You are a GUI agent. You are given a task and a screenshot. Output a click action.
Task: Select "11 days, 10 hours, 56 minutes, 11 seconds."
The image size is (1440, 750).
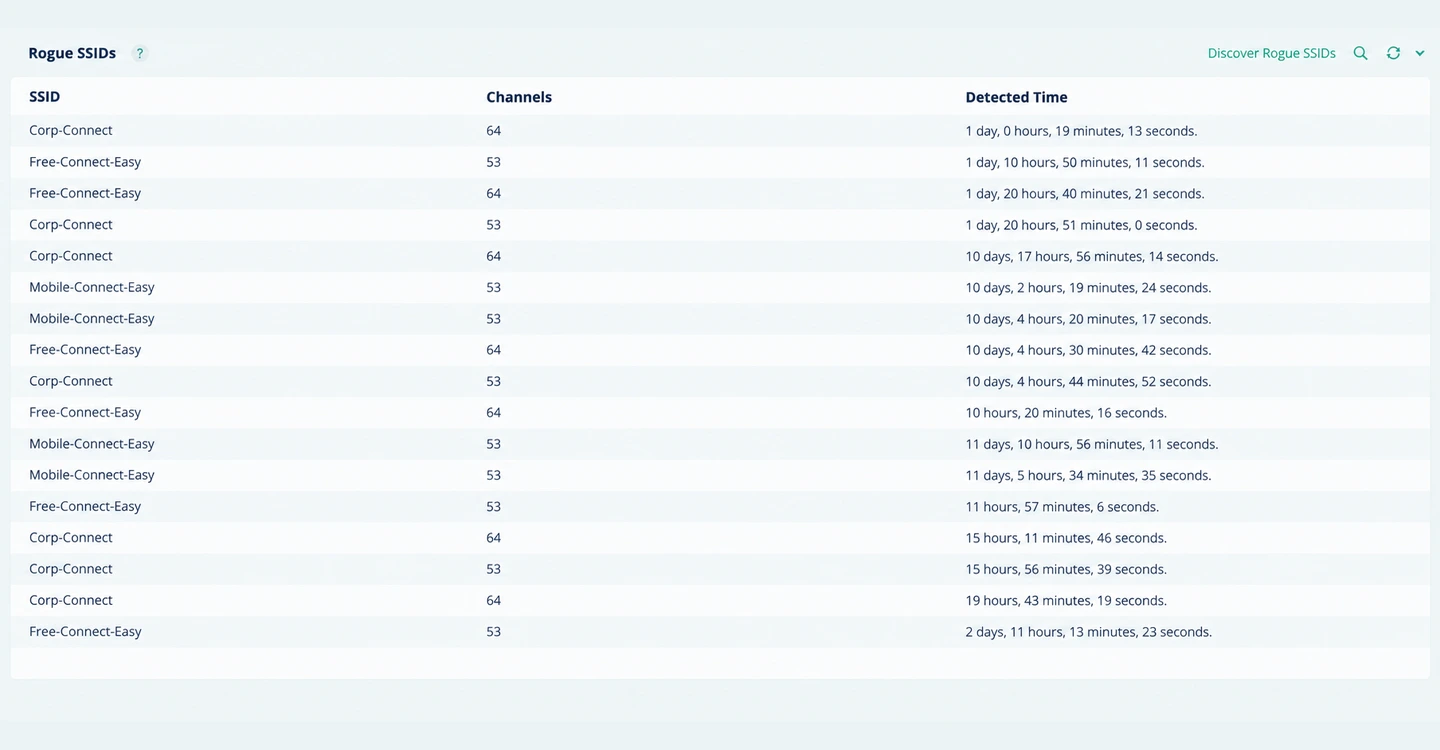tap(1092, 444)
